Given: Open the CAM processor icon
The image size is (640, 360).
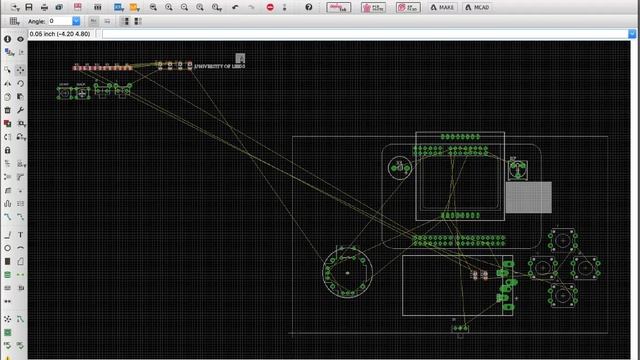Looking at the screenshot, I should [59, 7].
